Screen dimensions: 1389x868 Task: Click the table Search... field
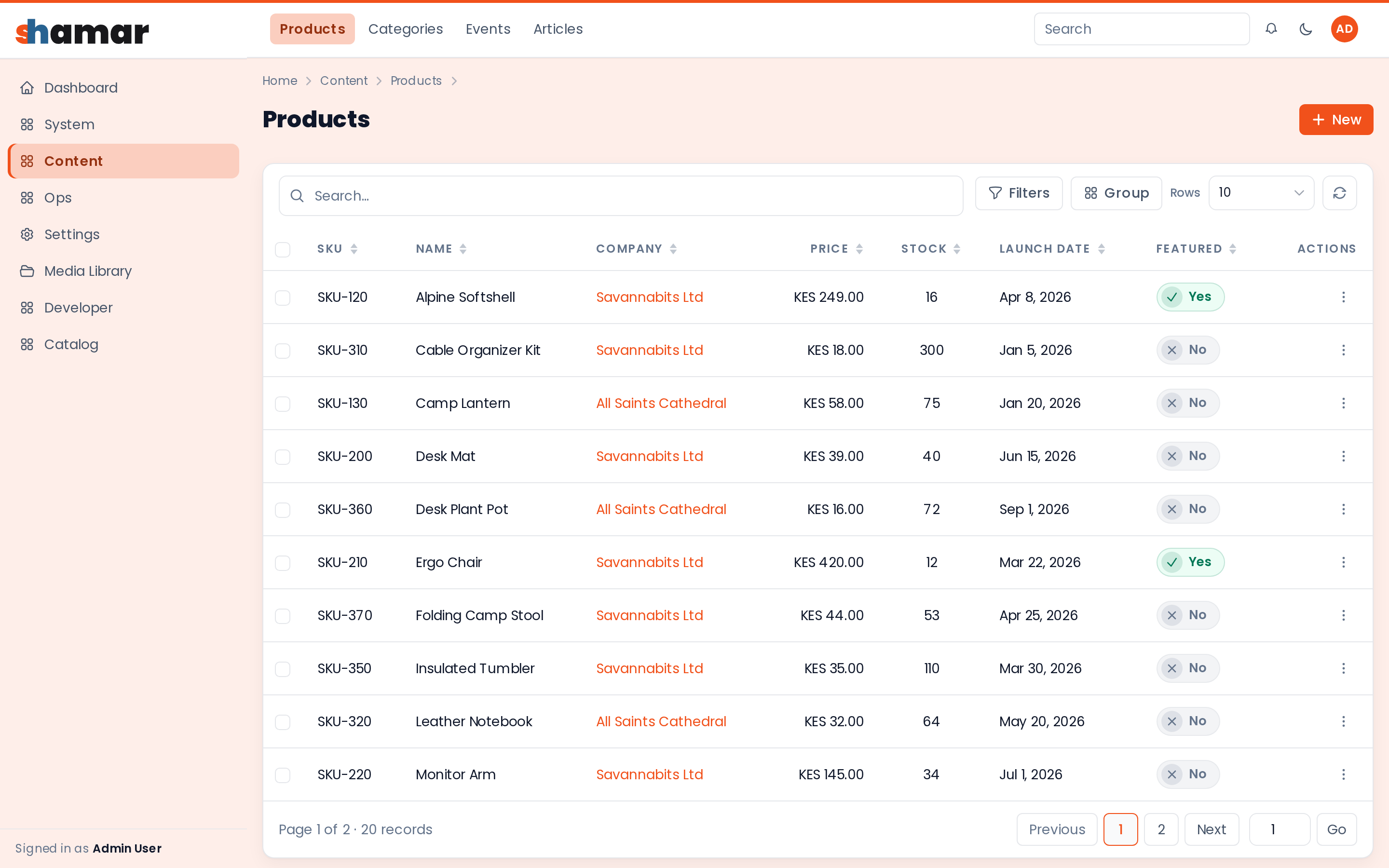[620, 196]
